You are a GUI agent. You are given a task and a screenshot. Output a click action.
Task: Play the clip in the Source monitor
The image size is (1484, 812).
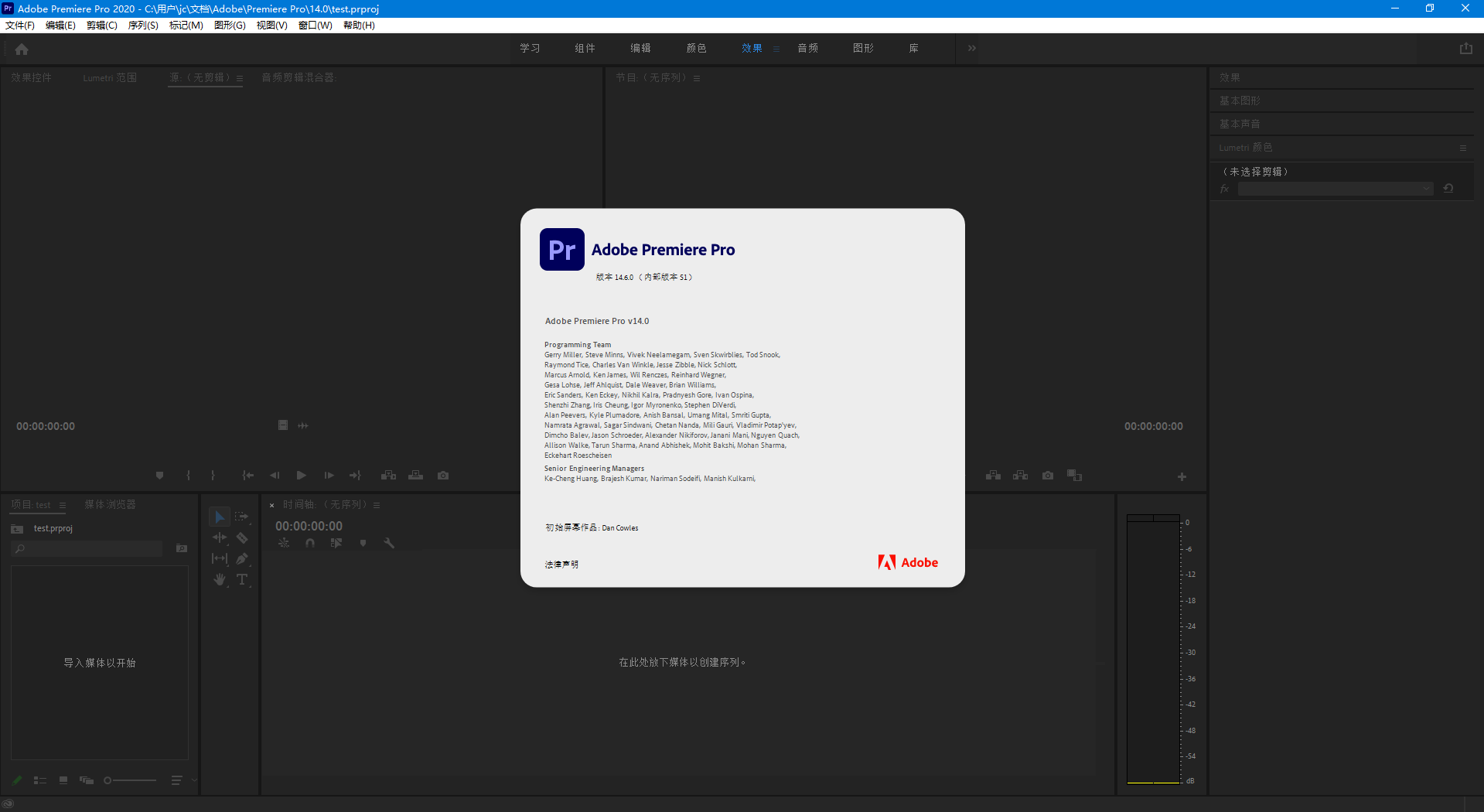[x=302, y=476]
